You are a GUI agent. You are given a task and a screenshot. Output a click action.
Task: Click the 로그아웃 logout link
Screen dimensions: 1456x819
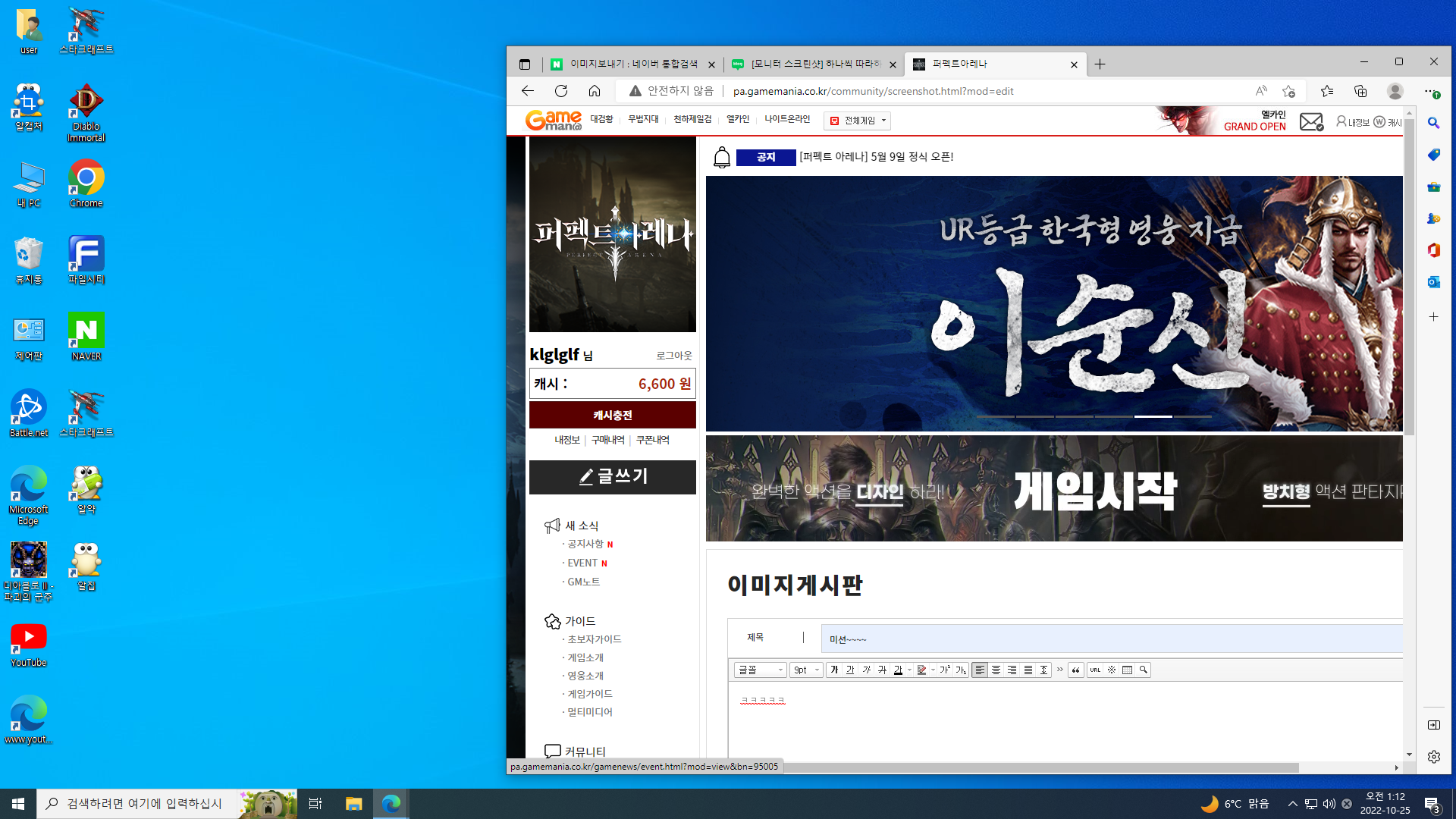point(674,356)
